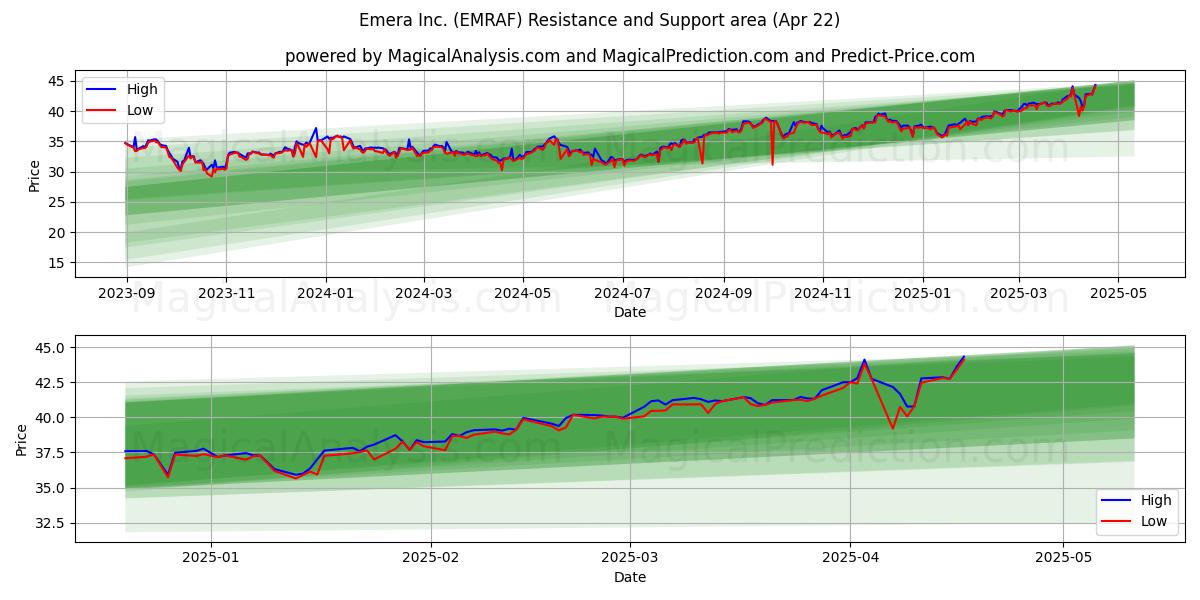Click the 'Price' axis label of top chart

pyautogui.click(x=35, y=175)
